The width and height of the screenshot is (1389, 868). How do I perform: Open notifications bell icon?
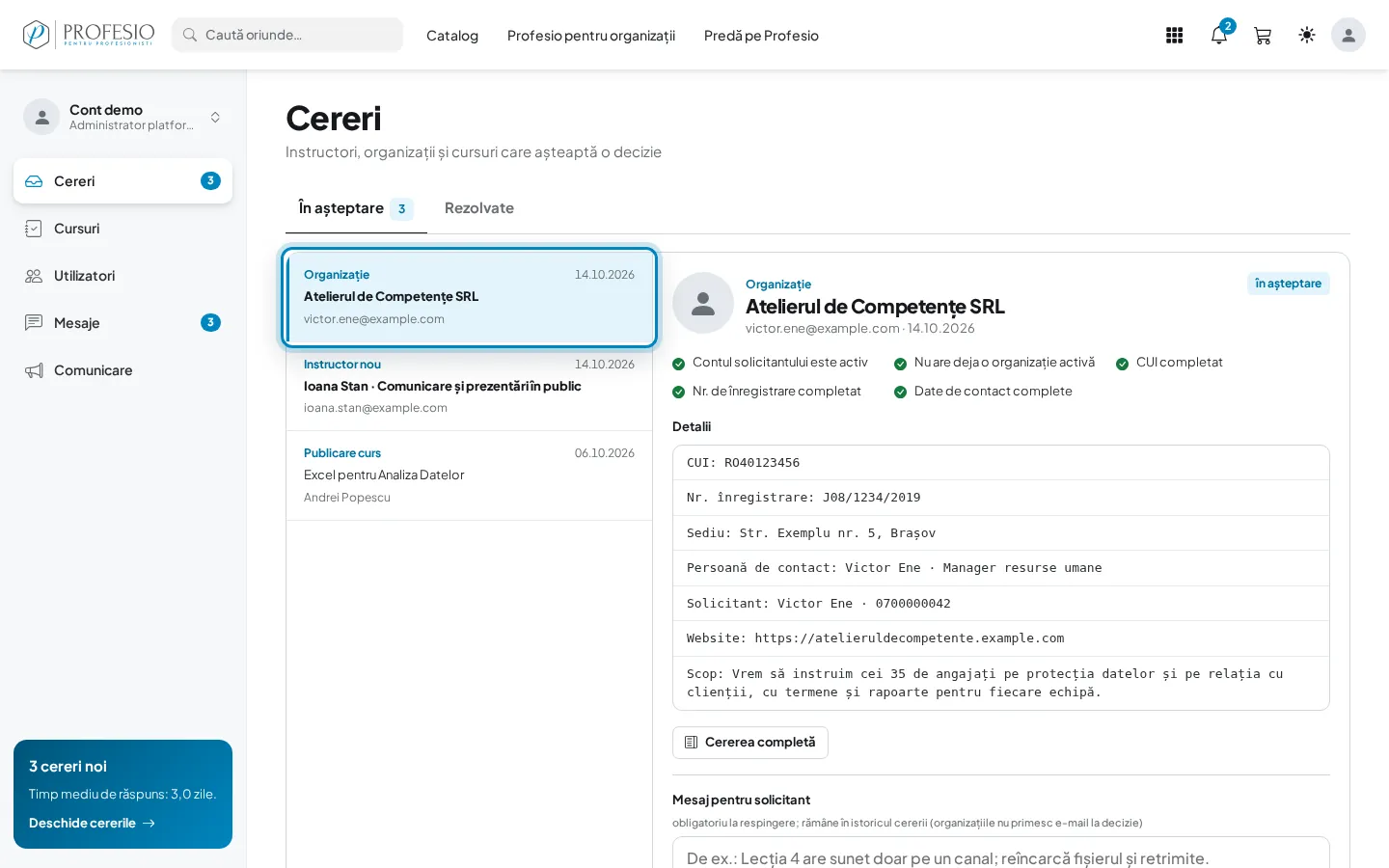(x=1219, y=36)
